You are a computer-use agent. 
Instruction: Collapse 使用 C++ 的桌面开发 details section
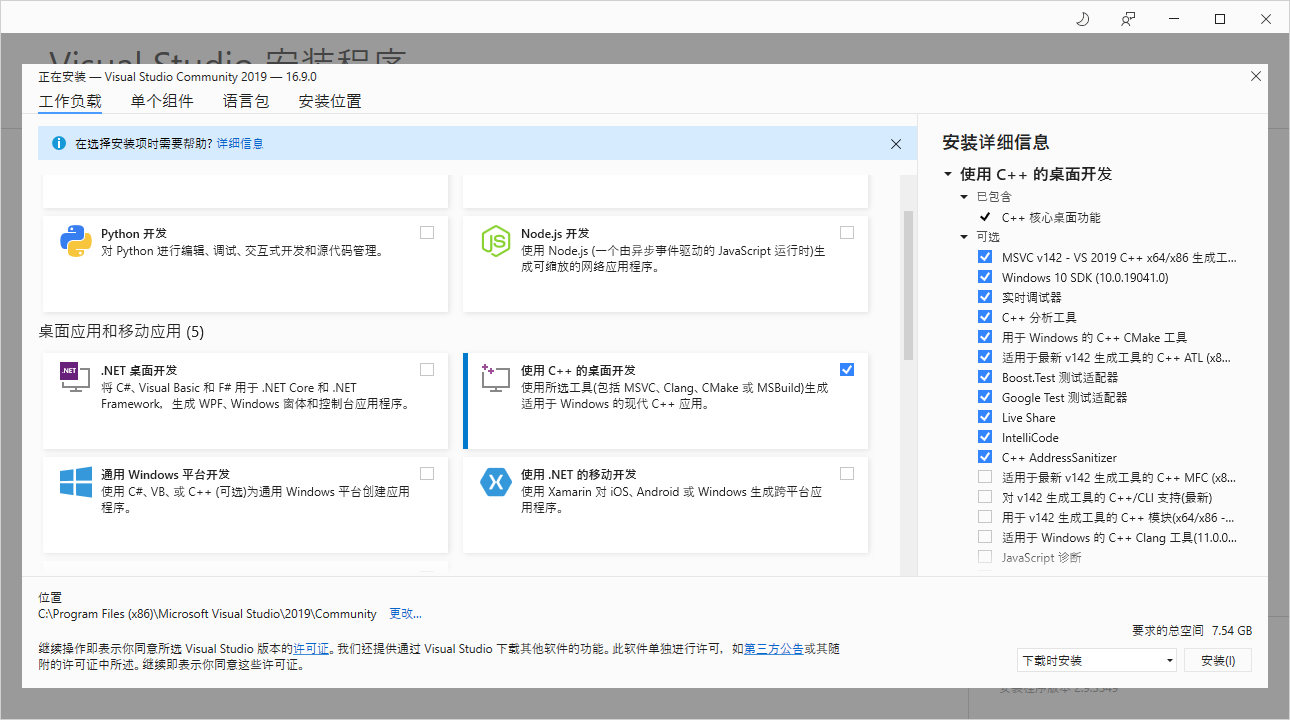[x=948, y=174]
